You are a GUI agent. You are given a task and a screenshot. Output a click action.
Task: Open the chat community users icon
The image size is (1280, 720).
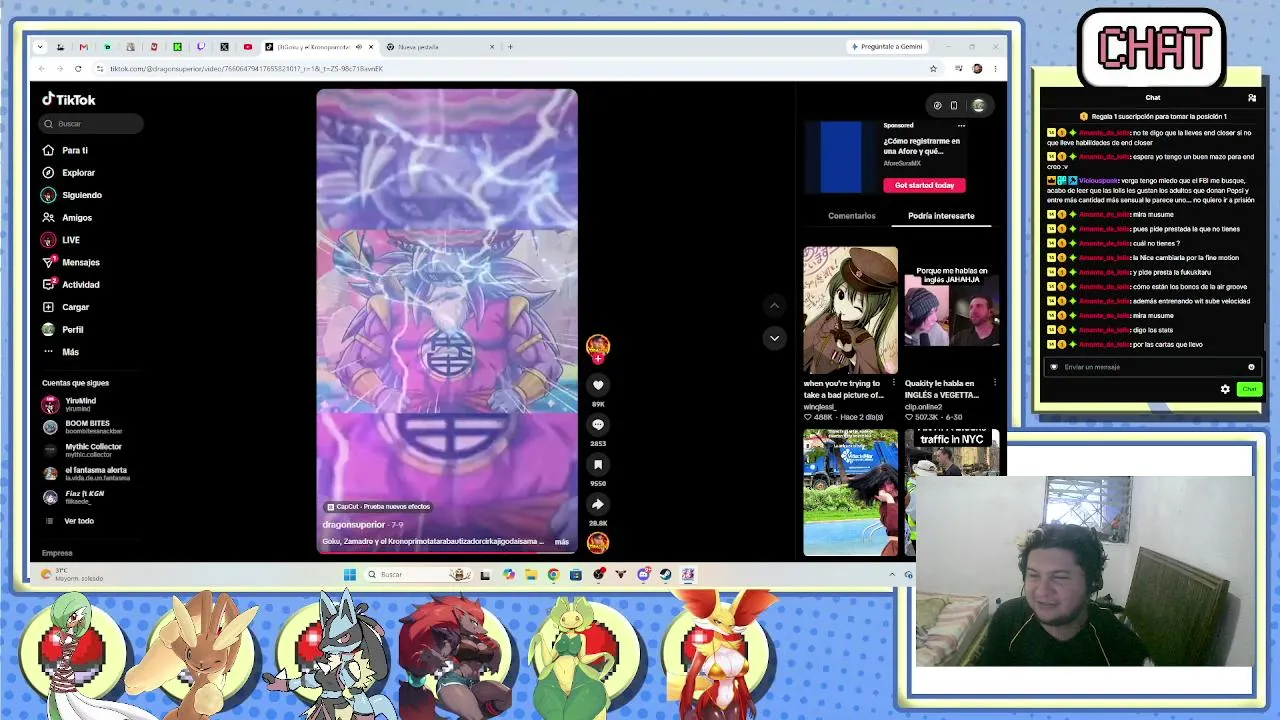(1252, 98)
